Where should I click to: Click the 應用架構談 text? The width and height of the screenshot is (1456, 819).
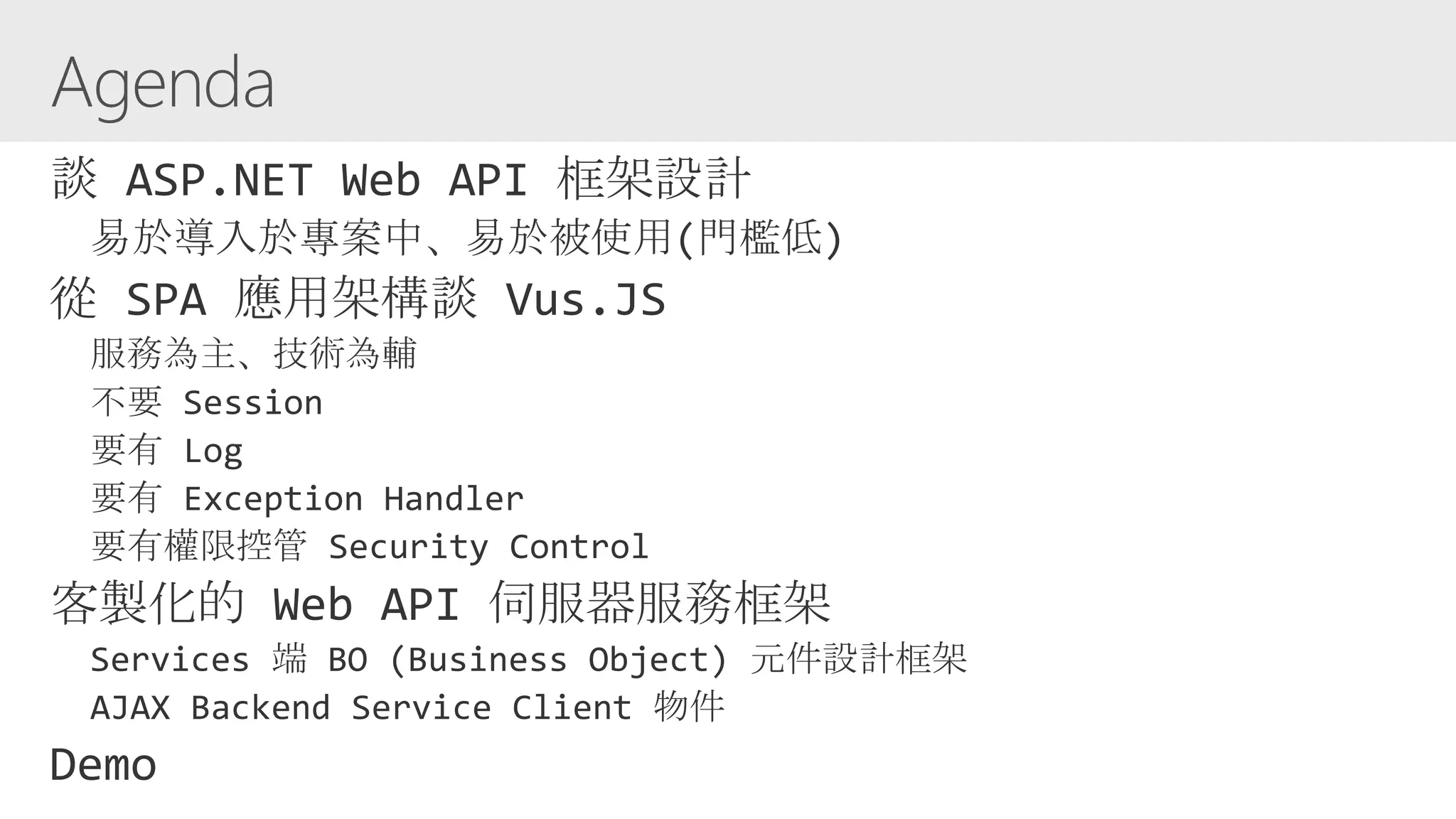[355, 298]
